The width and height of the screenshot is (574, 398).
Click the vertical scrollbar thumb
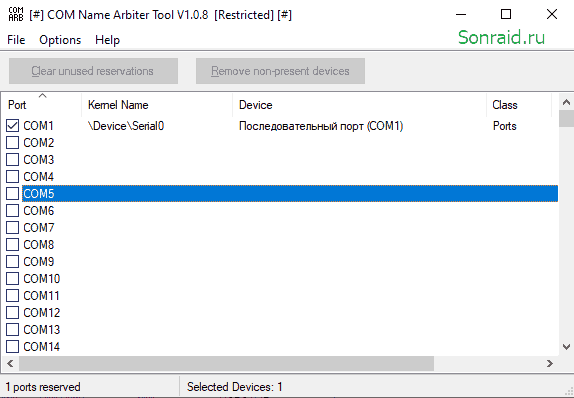(x=566, y=118)
